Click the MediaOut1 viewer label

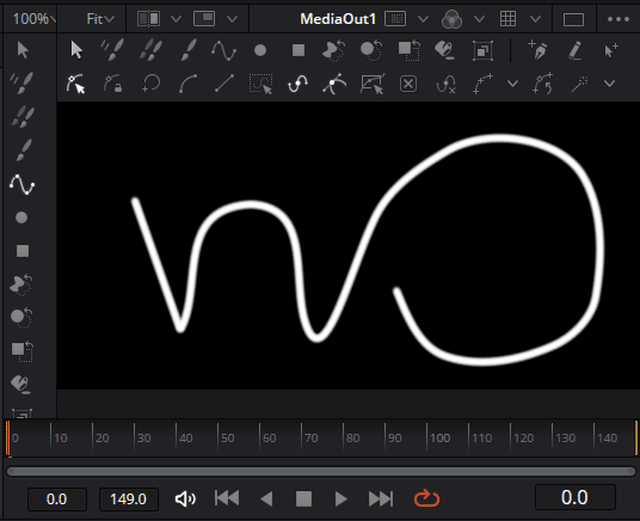click(338, 19)
